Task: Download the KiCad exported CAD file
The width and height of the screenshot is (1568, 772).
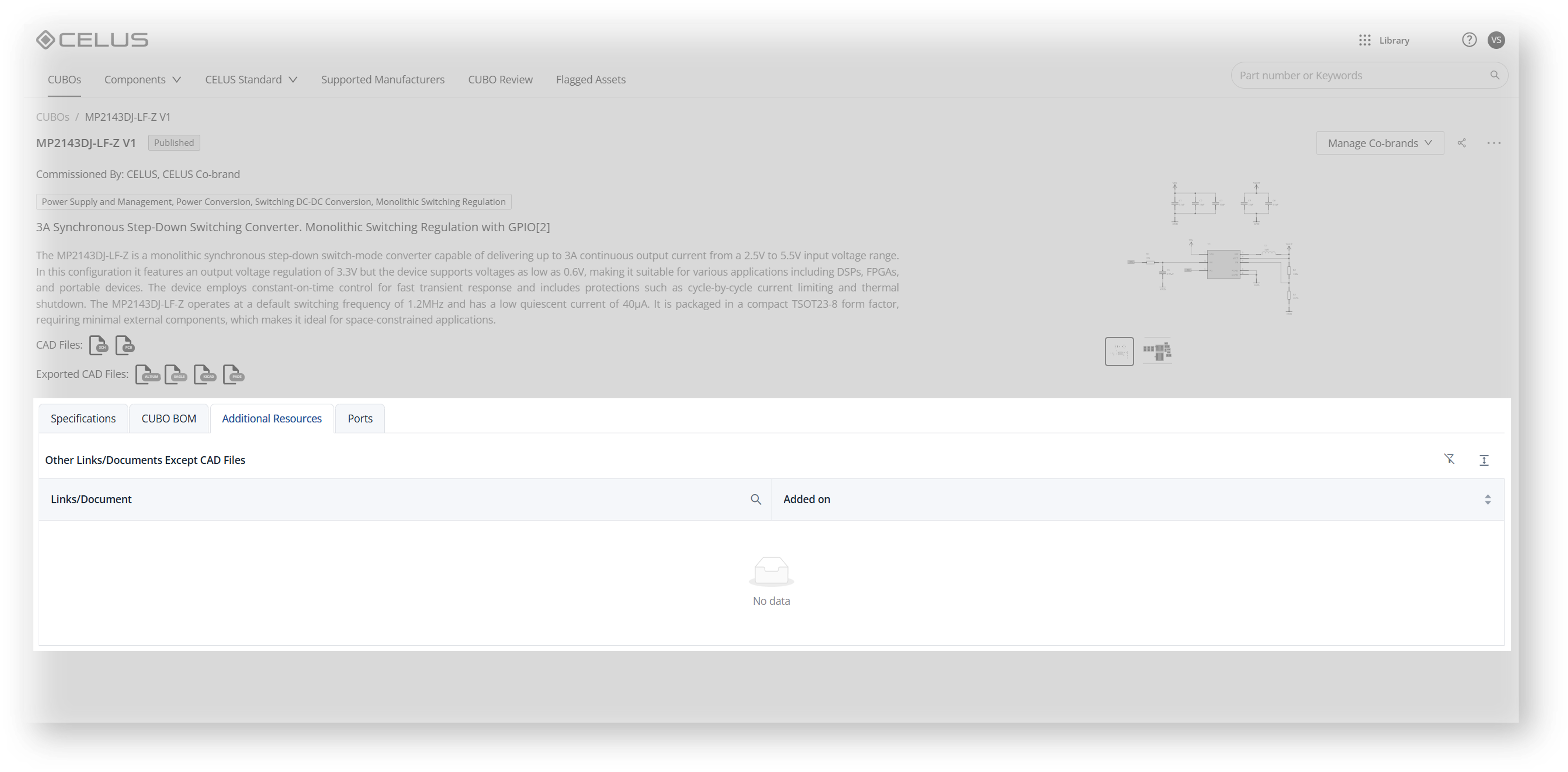Action: coord(205,374)
